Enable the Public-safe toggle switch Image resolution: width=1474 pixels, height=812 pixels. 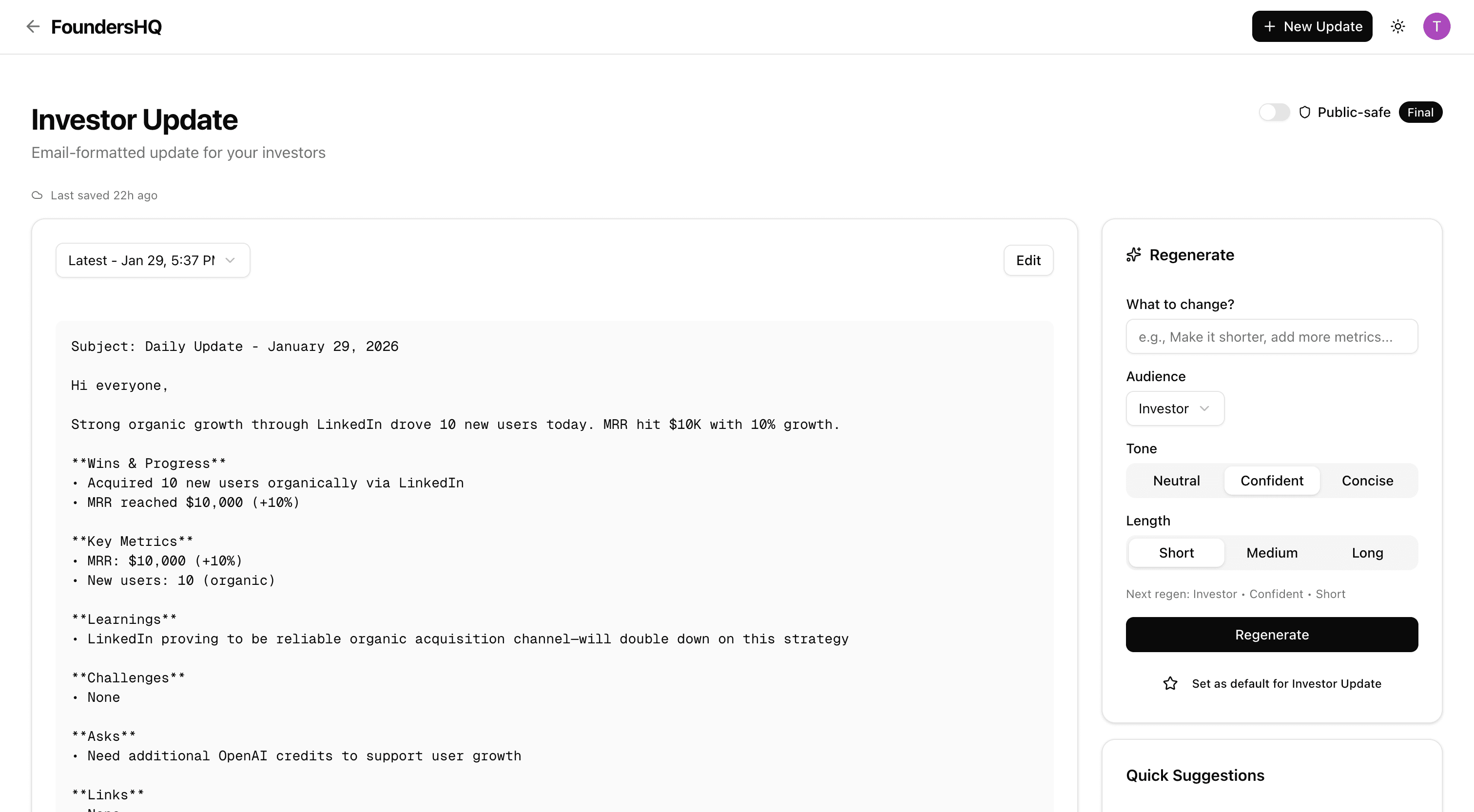click(1274, 112)
